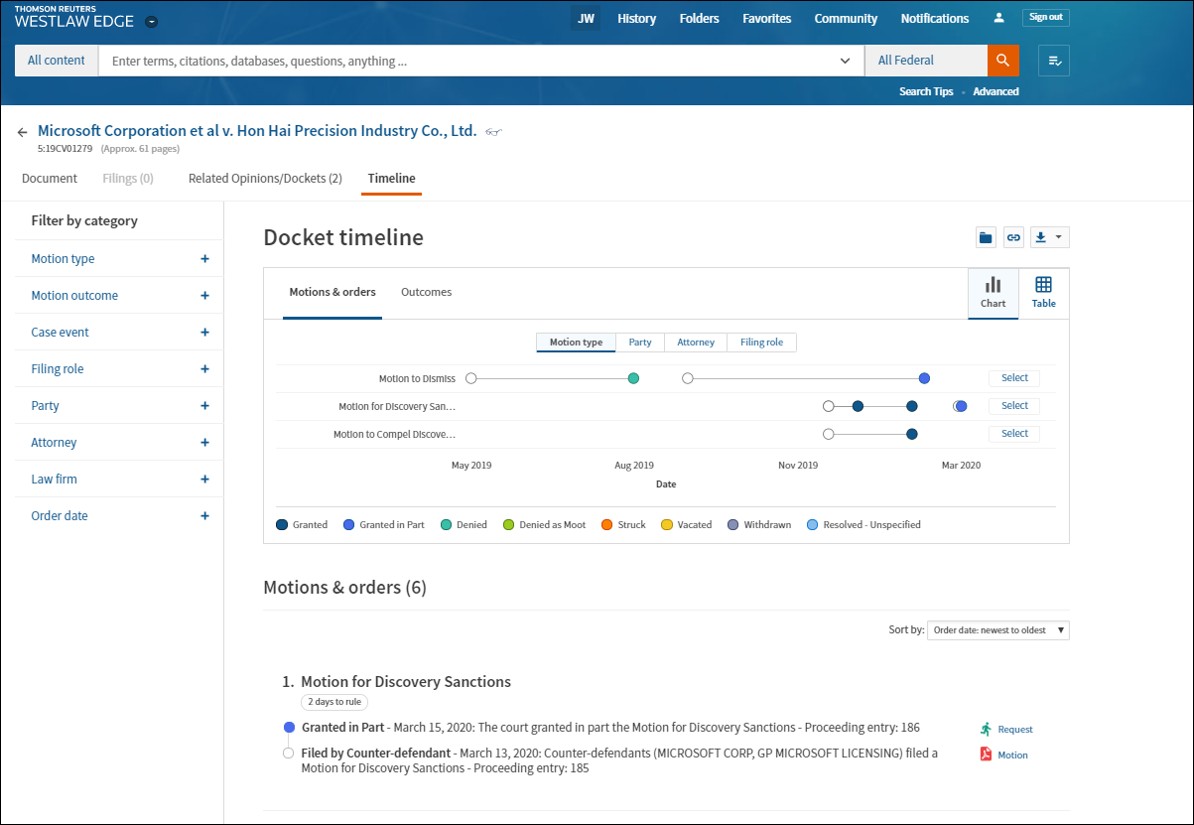Open the Motion PDF icon link
Image resolution: width=1194 pixels, height=825 pixels.
[985, 754]
